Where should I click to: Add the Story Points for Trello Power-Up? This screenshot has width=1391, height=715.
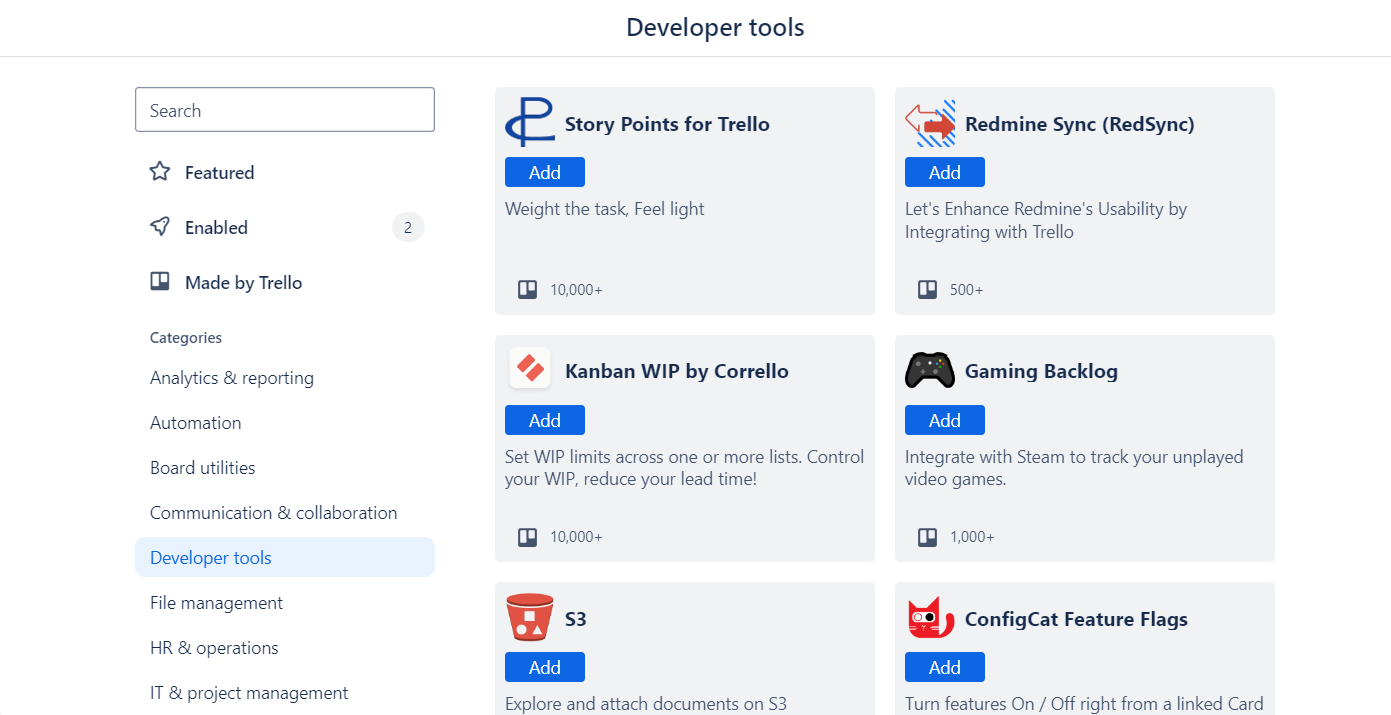pos(545,172)
